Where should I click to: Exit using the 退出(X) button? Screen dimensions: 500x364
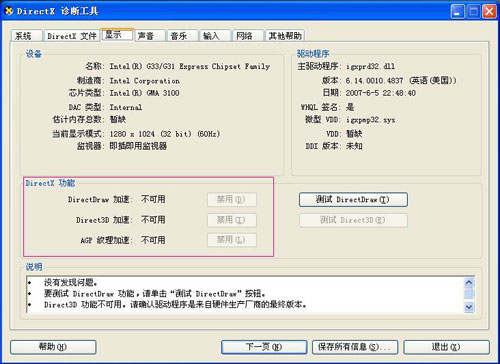446,347
